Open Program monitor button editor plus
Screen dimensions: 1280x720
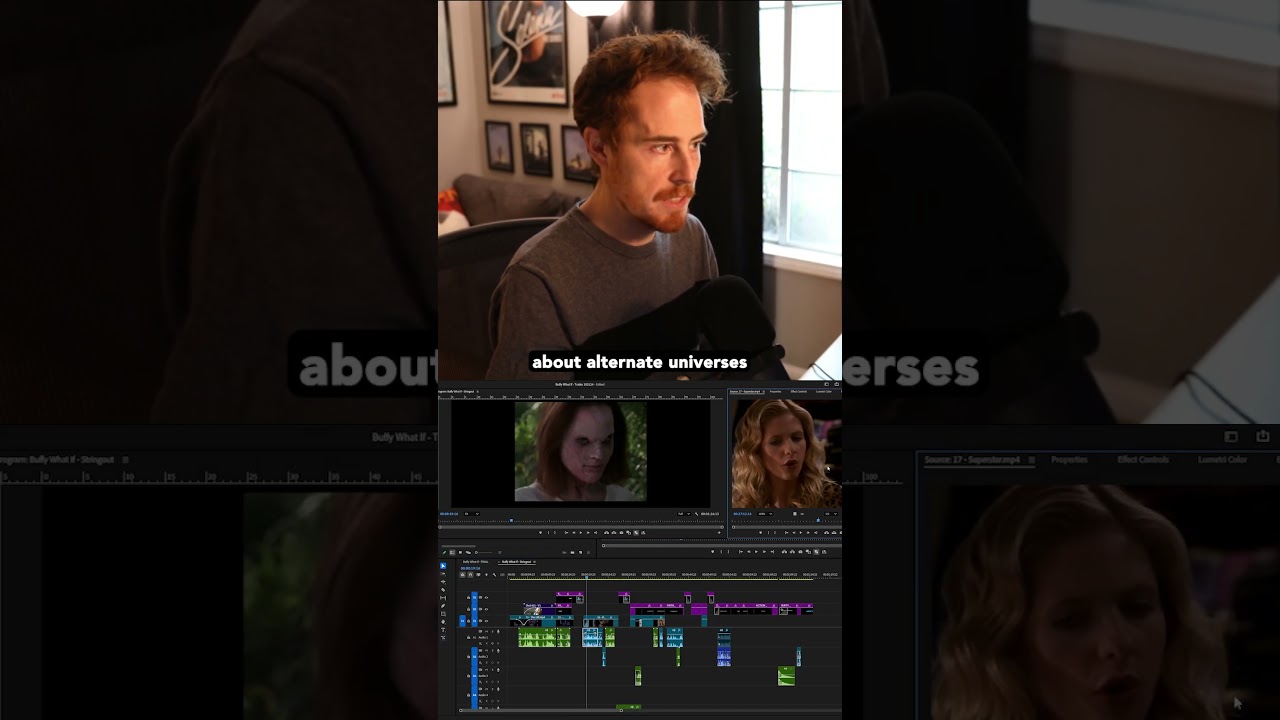tap(719, 533)
